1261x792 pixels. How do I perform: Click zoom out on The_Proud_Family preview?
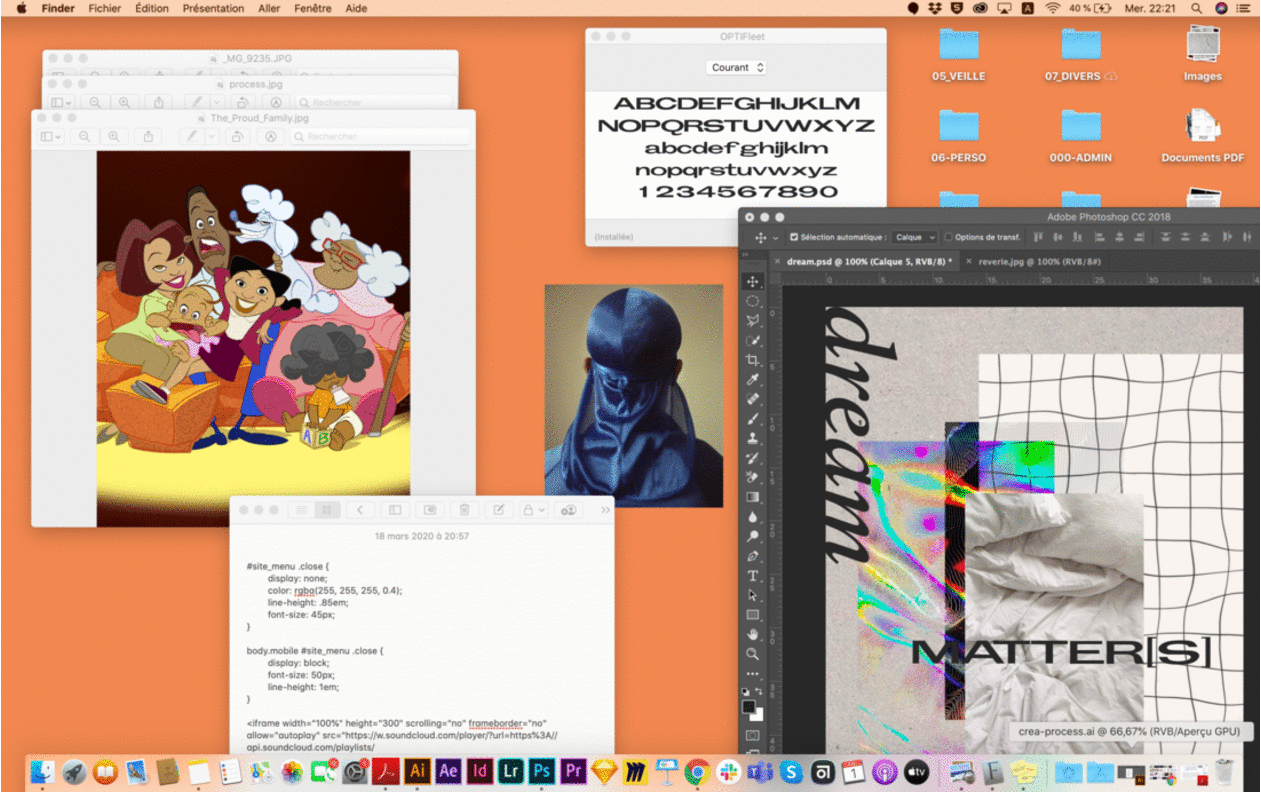click(x=84, y=136)
